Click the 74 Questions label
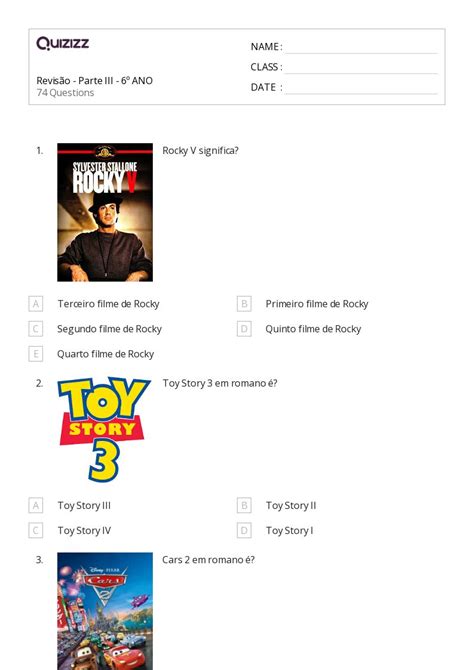The height and width of the screenshot is (670, 474). (x=65, y=93)
